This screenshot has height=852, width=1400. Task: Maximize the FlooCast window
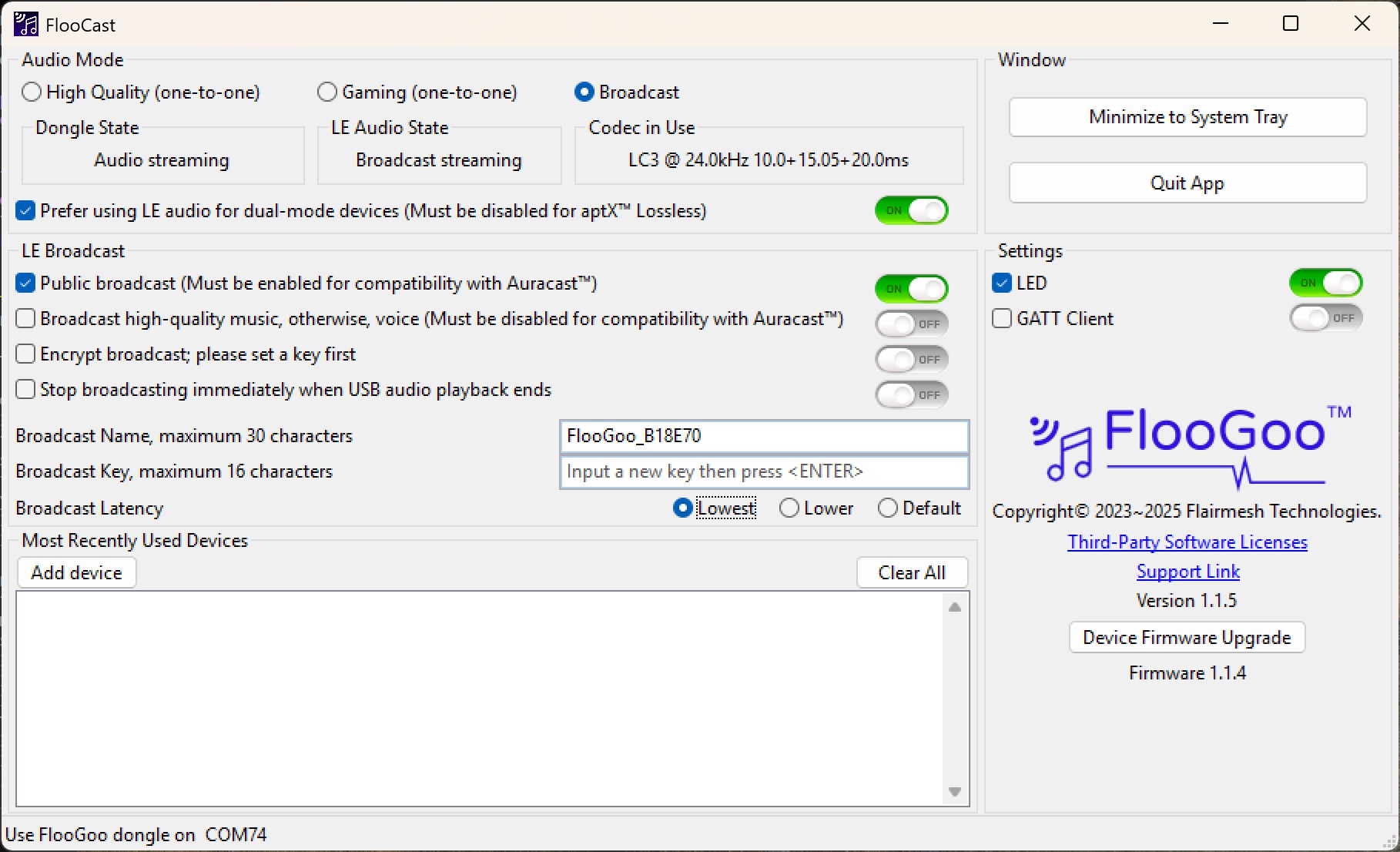1291,24
